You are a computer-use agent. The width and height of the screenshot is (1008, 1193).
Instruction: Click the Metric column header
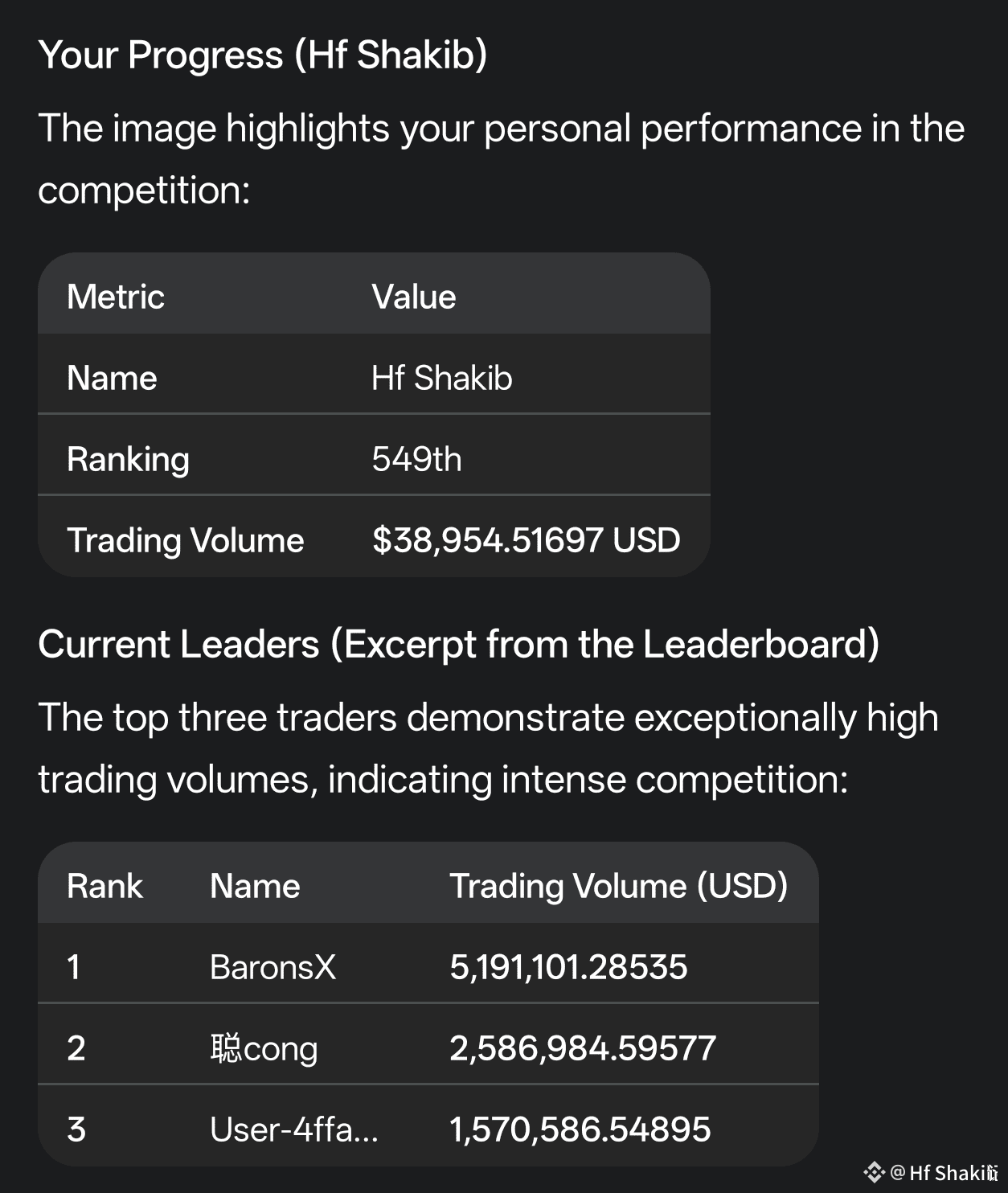click(116, 297)
